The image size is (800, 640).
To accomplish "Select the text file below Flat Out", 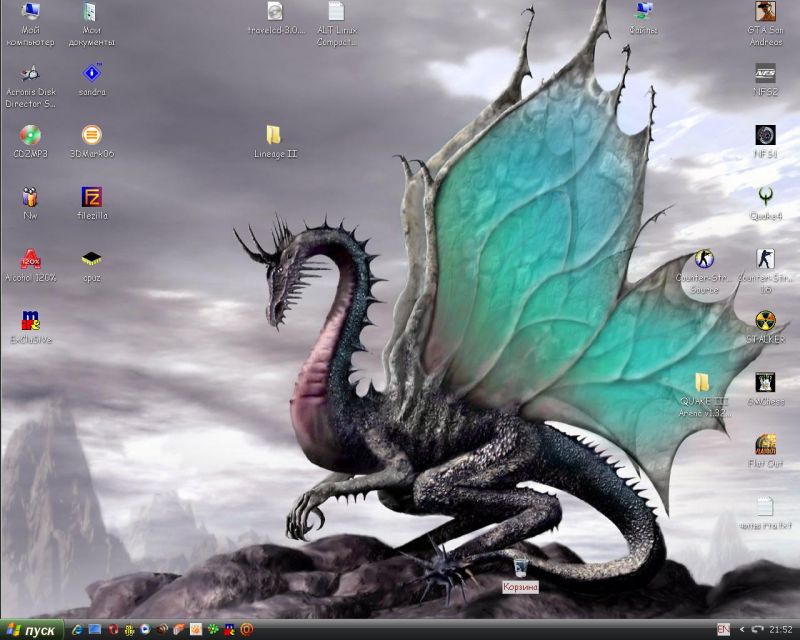I will [765, 513].
